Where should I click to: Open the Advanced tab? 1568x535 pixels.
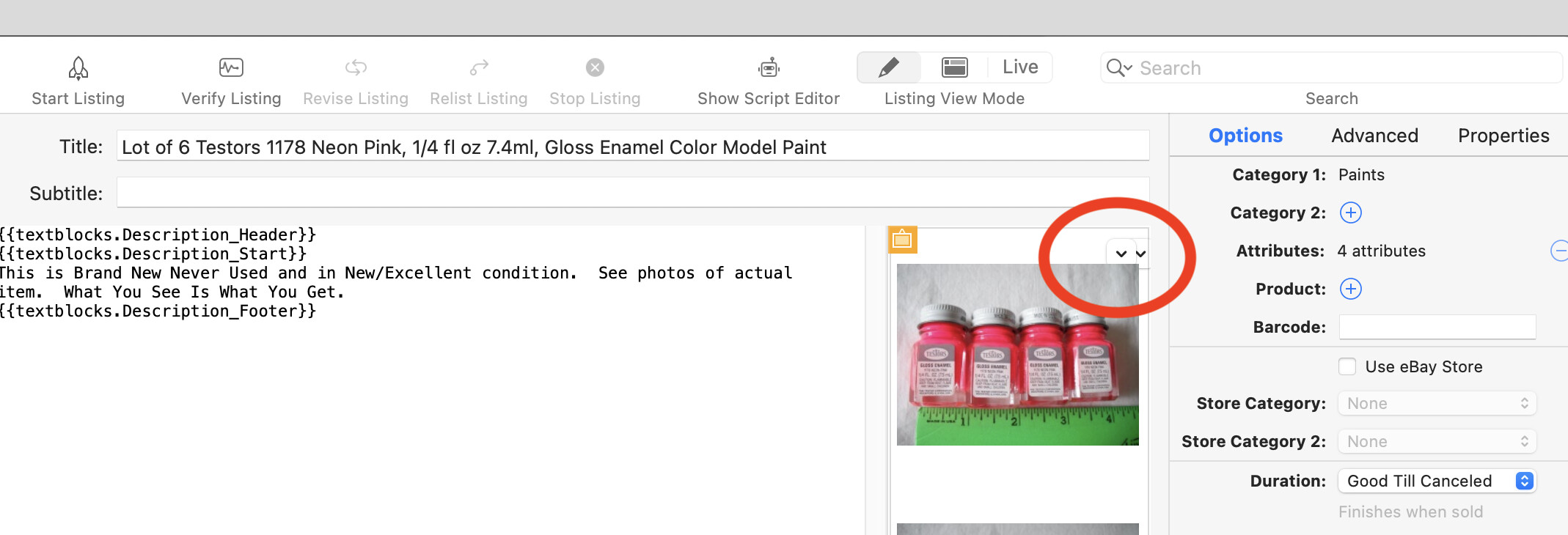pyautogui.click(x=1374, y=136)
